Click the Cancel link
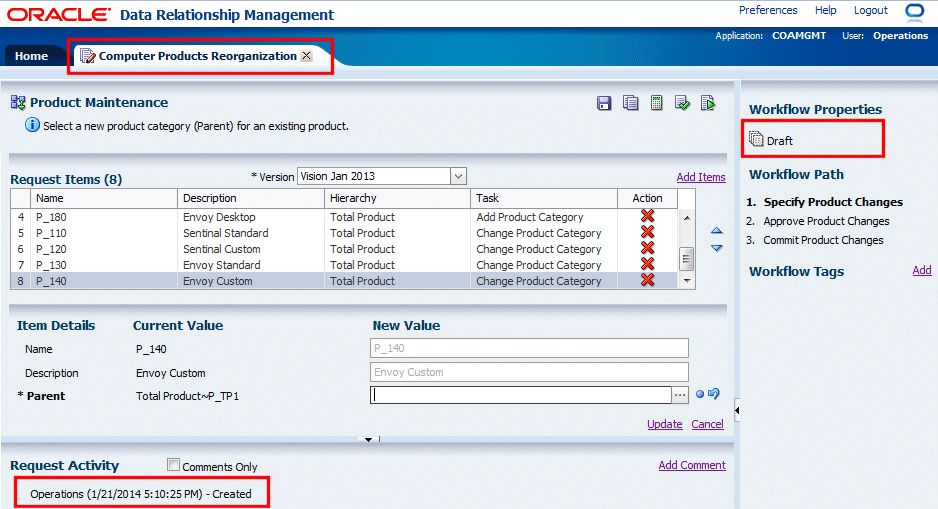The image size is (938, 509). [707, 424]
